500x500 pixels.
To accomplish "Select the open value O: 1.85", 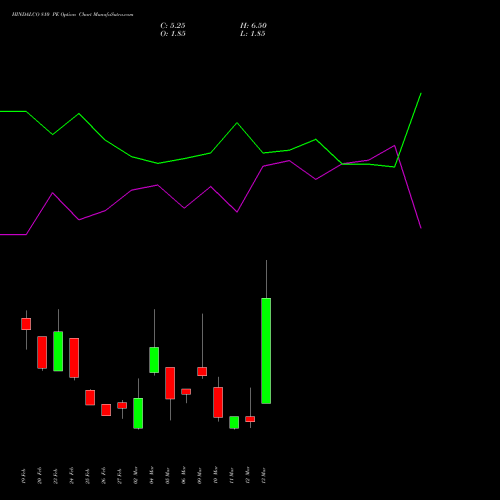I will (x=173, y=34).
